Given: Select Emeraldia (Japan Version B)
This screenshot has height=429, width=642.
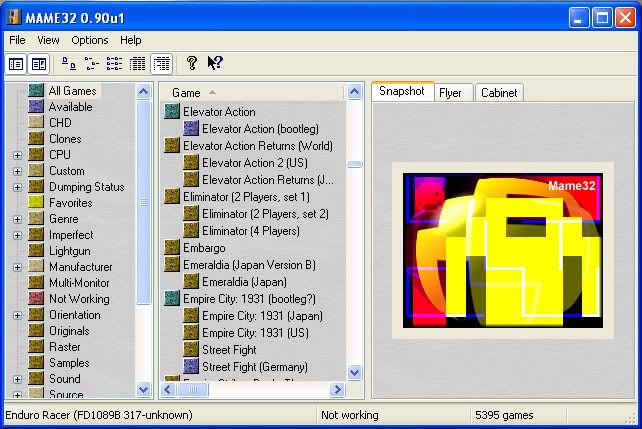Looking at the screenshot, I should click(x=249, y=265).
